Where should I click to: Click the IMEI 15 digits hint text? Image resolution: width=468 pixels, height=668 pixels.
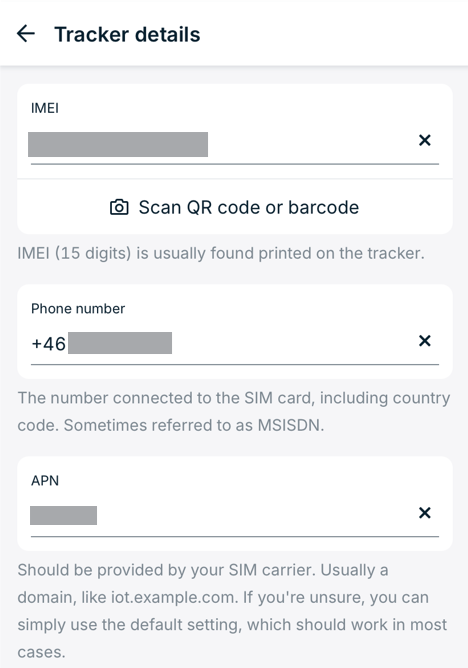[x=221, y=253]
